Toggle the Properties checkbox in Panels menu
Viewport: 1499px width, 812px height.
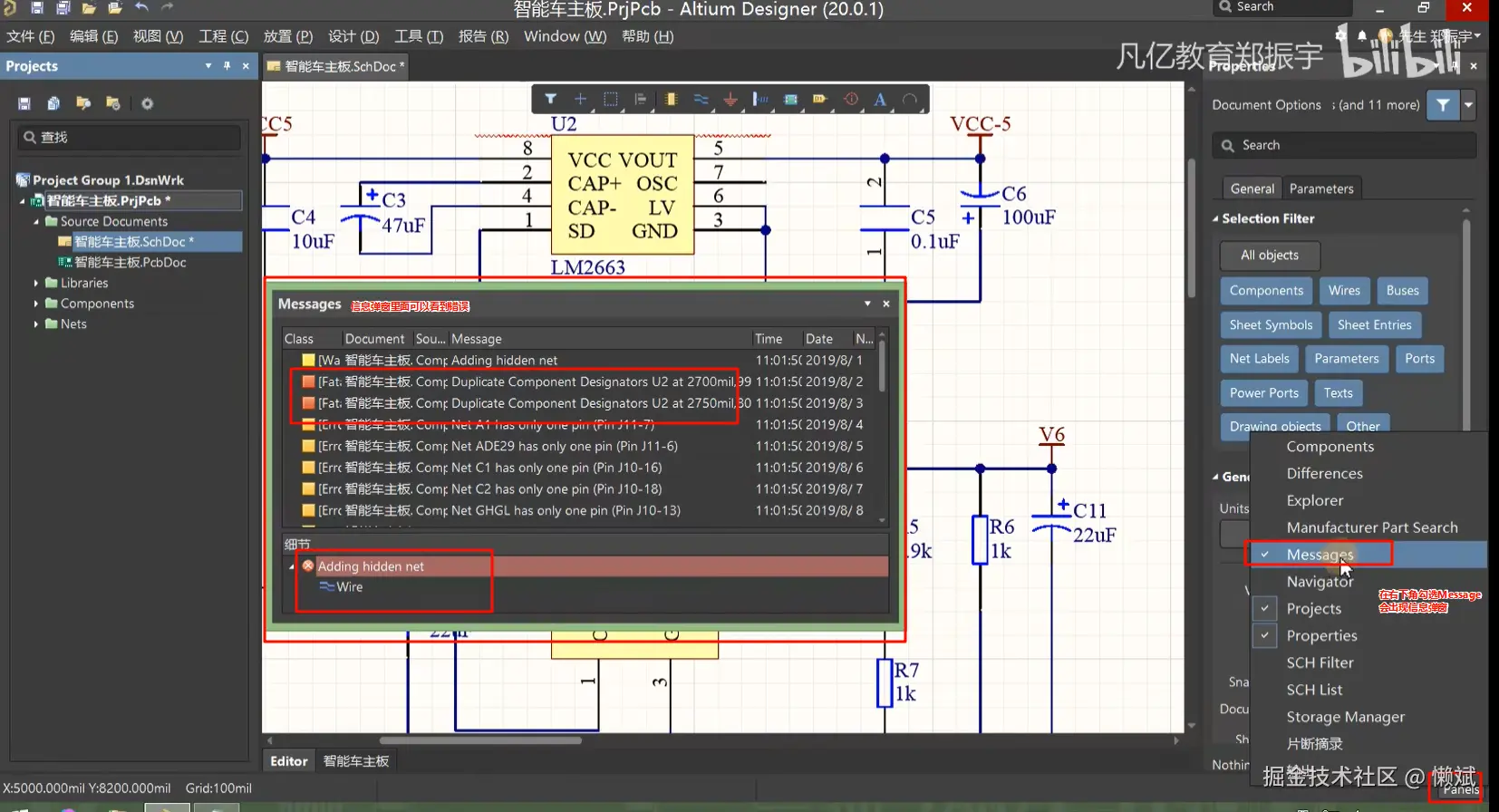tap(1264, 636)
